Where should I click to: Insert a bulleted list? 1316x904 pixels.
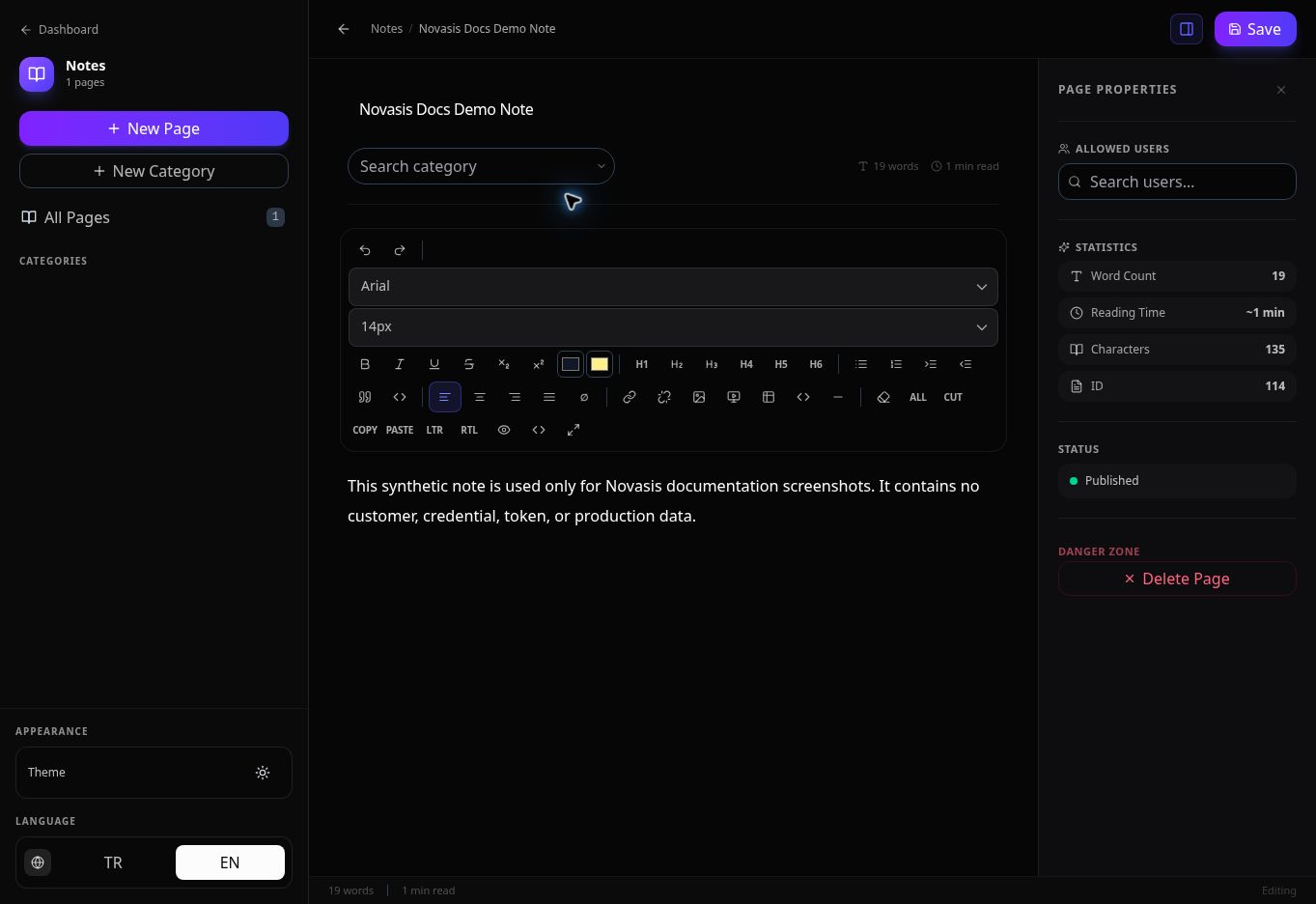click(x=861, y=364)
